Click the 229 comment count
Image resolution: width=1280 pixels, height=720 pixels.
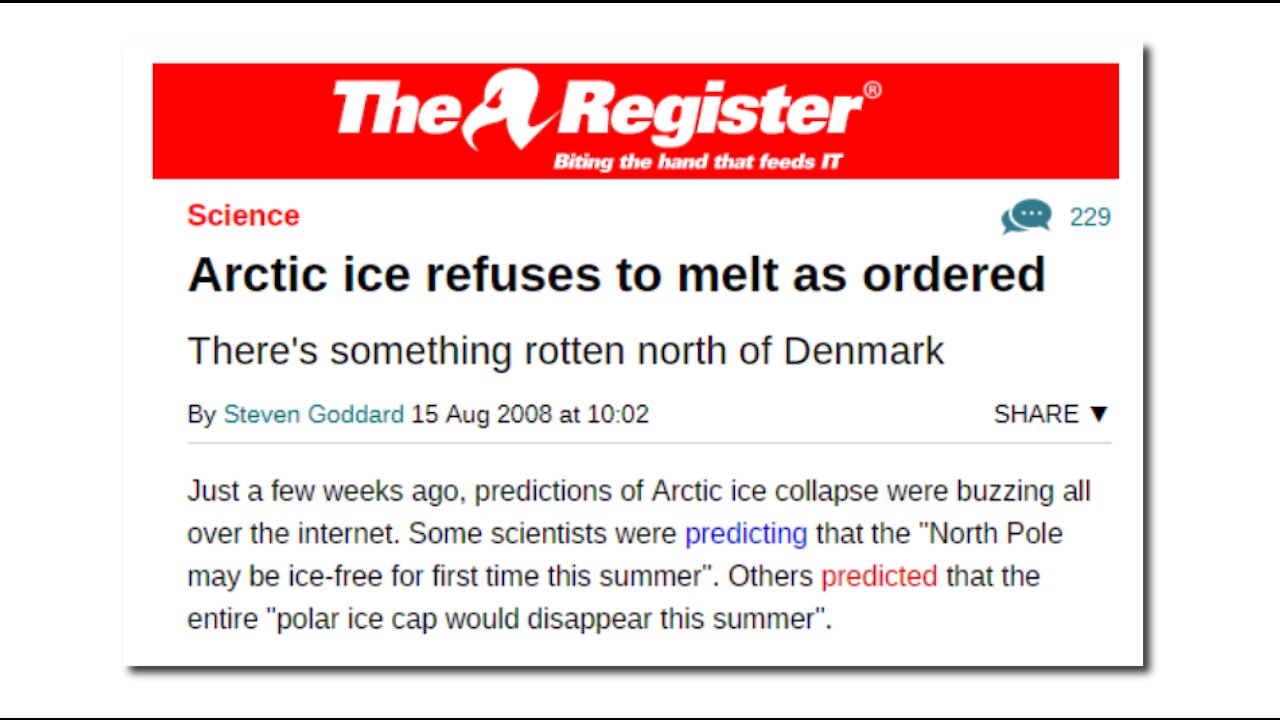click(x=1090, y=217)
